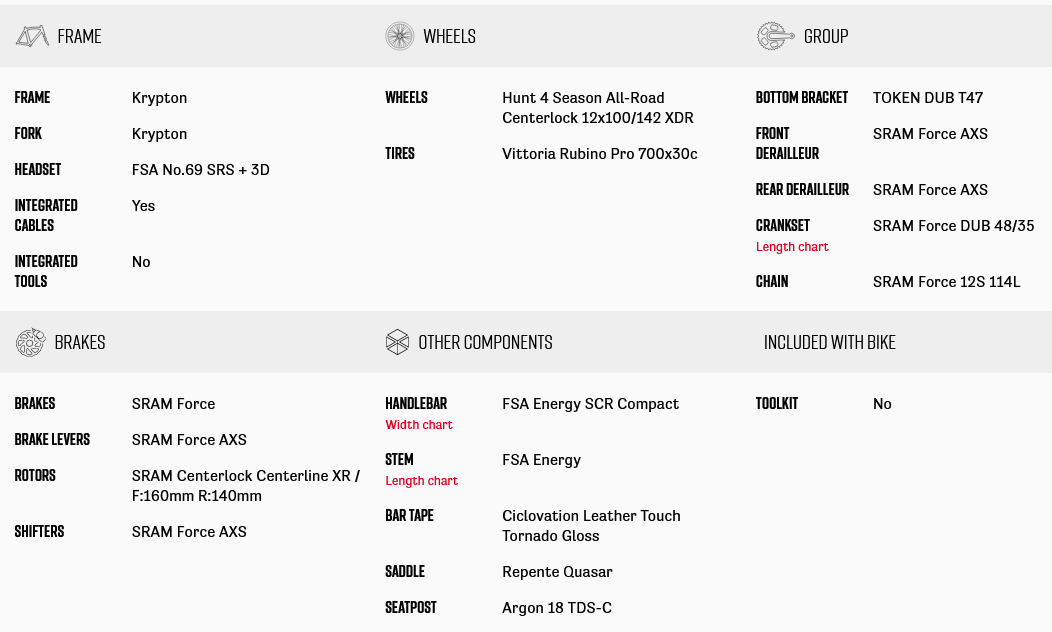Click the Other Components heading
The width and height of the screenshot is (1052, 632).
point(485,342)
